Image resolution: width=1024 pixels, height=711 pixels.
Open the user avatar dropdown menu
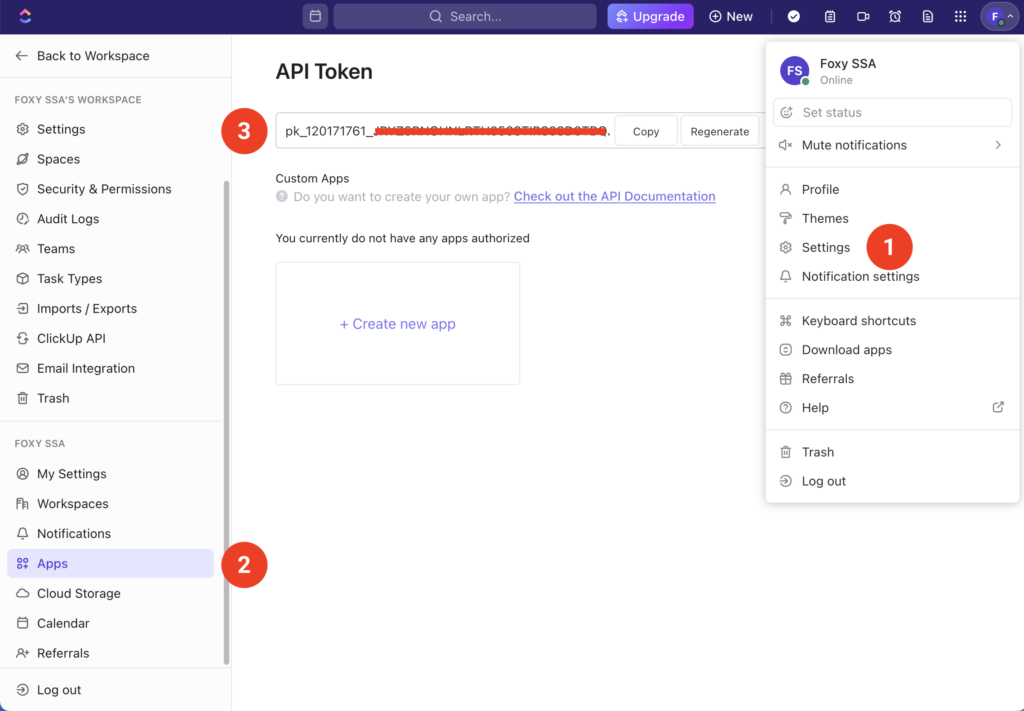point(999,16)
